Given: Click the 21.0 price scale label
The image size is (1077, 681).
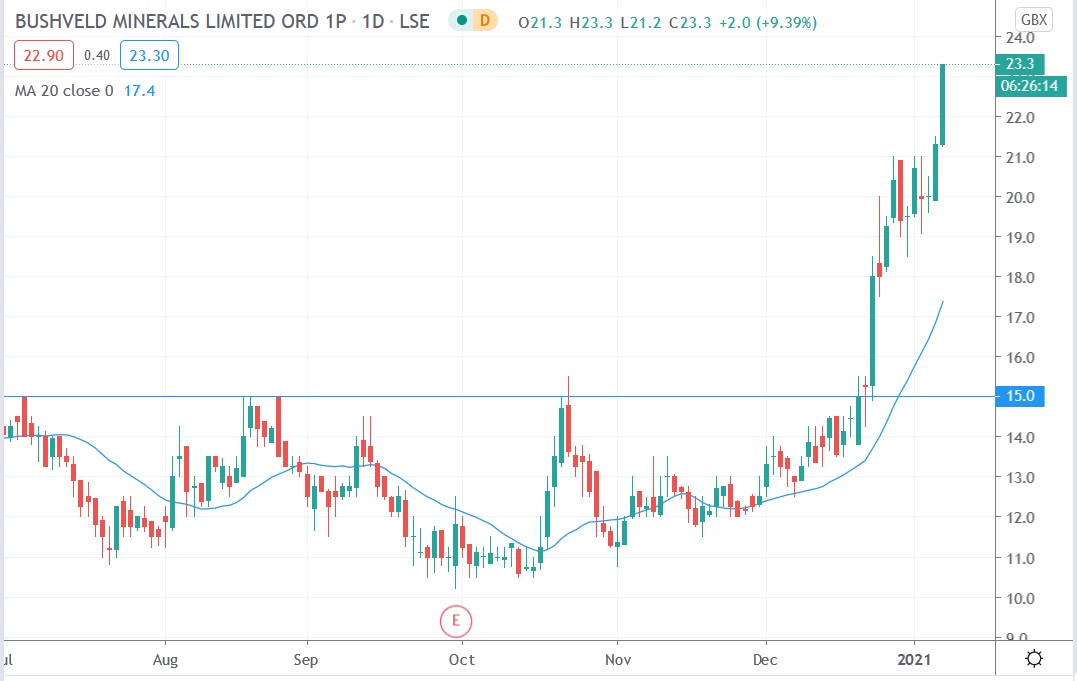Looking at the screenshot, I should [x=1020, y=157].
